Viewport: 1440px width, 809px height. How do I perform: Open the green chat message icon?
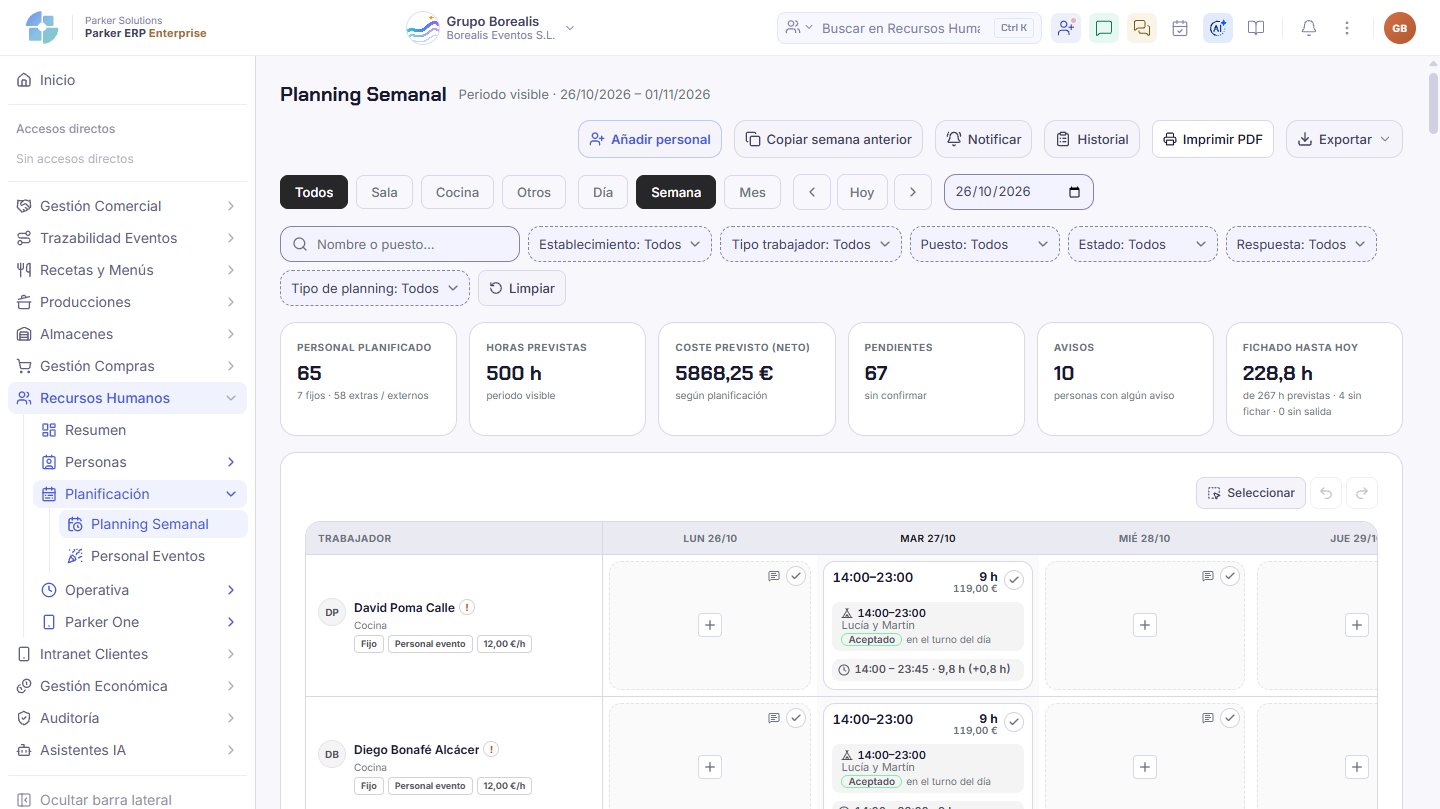[1104, 28]
